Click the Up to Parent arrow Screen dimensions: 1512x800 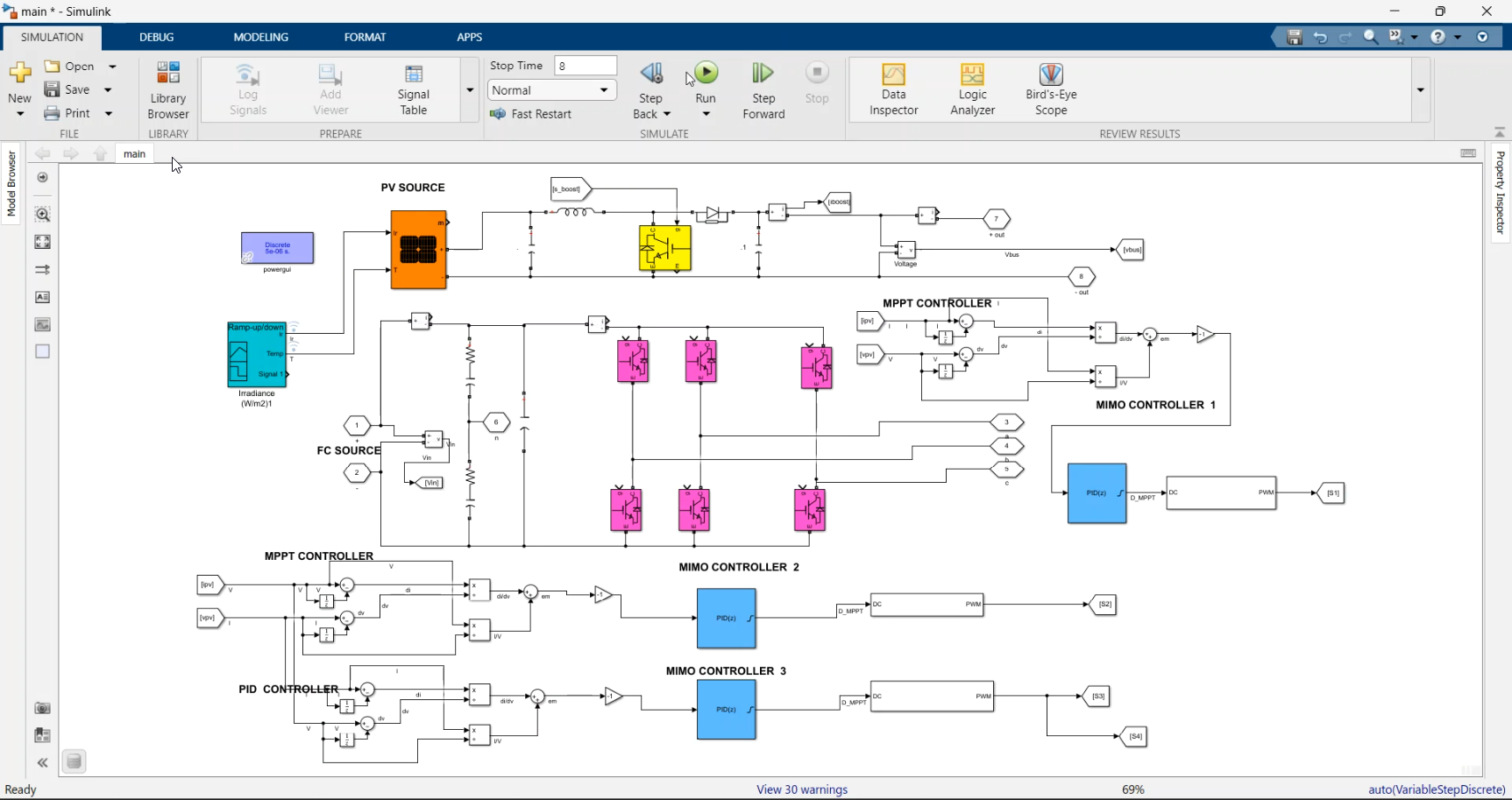100,153
